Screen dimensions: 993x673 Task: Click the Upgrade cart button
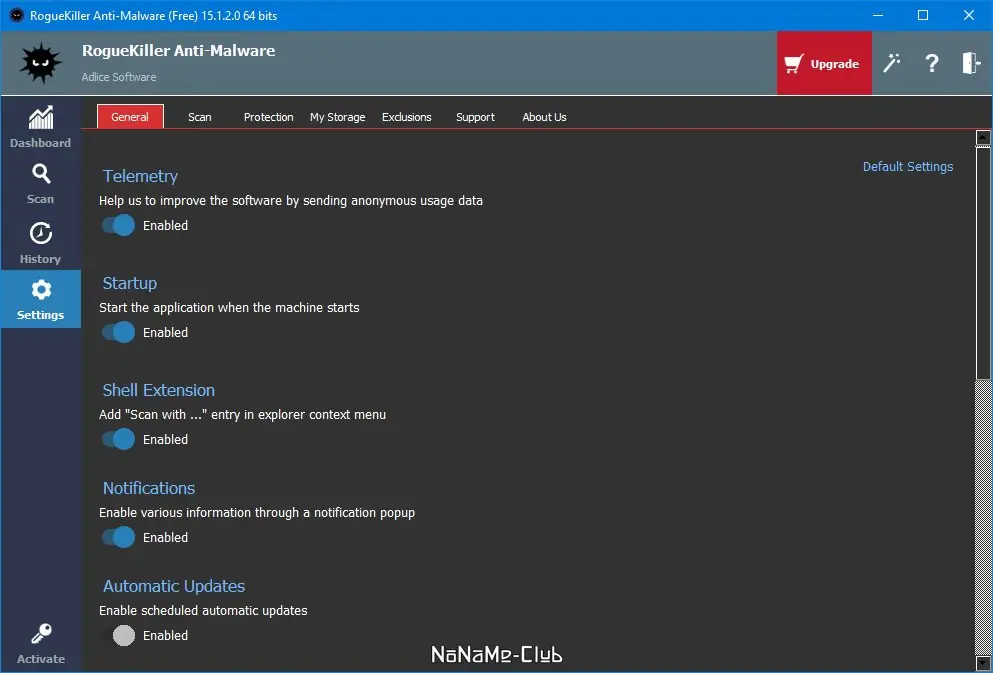tap(824, 63)
